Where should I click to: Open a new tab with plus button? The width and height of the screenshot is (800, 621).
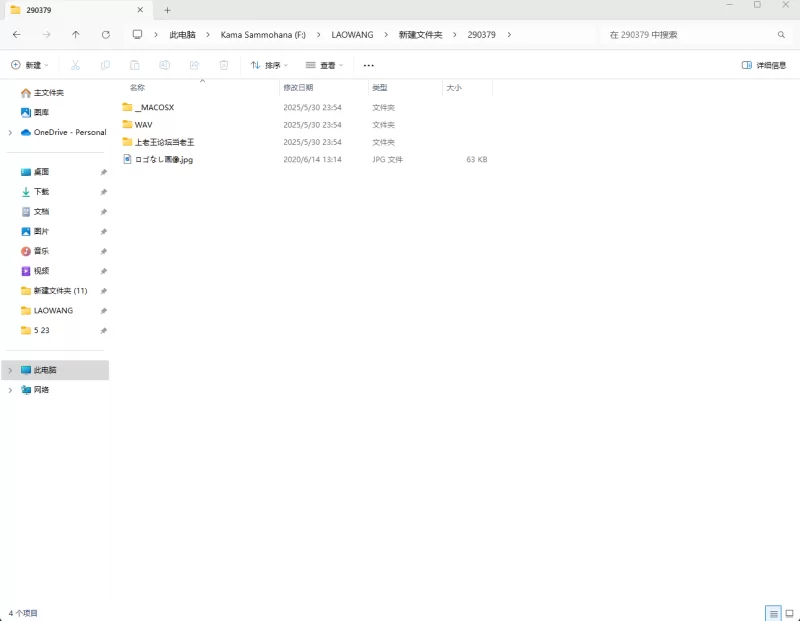167,10
